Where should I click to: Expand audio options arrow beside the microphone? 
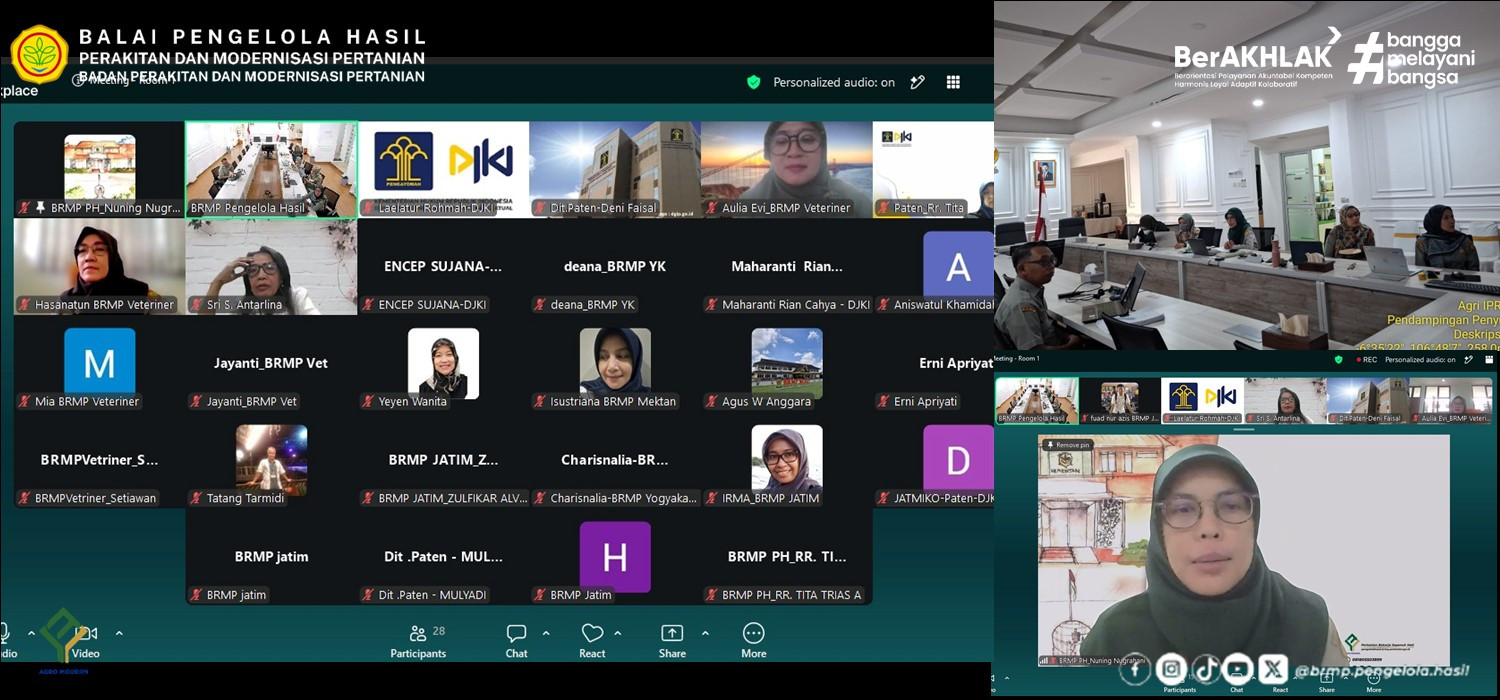coord(31,633)
